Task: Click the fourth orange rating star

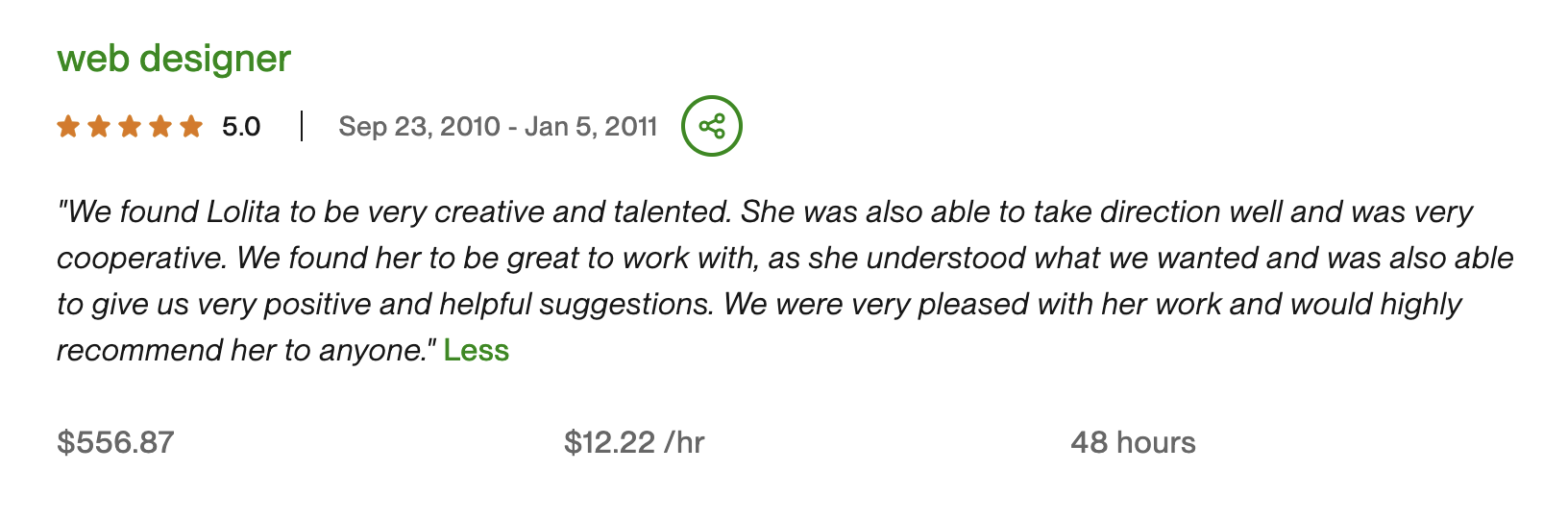Action: point(160,126)
